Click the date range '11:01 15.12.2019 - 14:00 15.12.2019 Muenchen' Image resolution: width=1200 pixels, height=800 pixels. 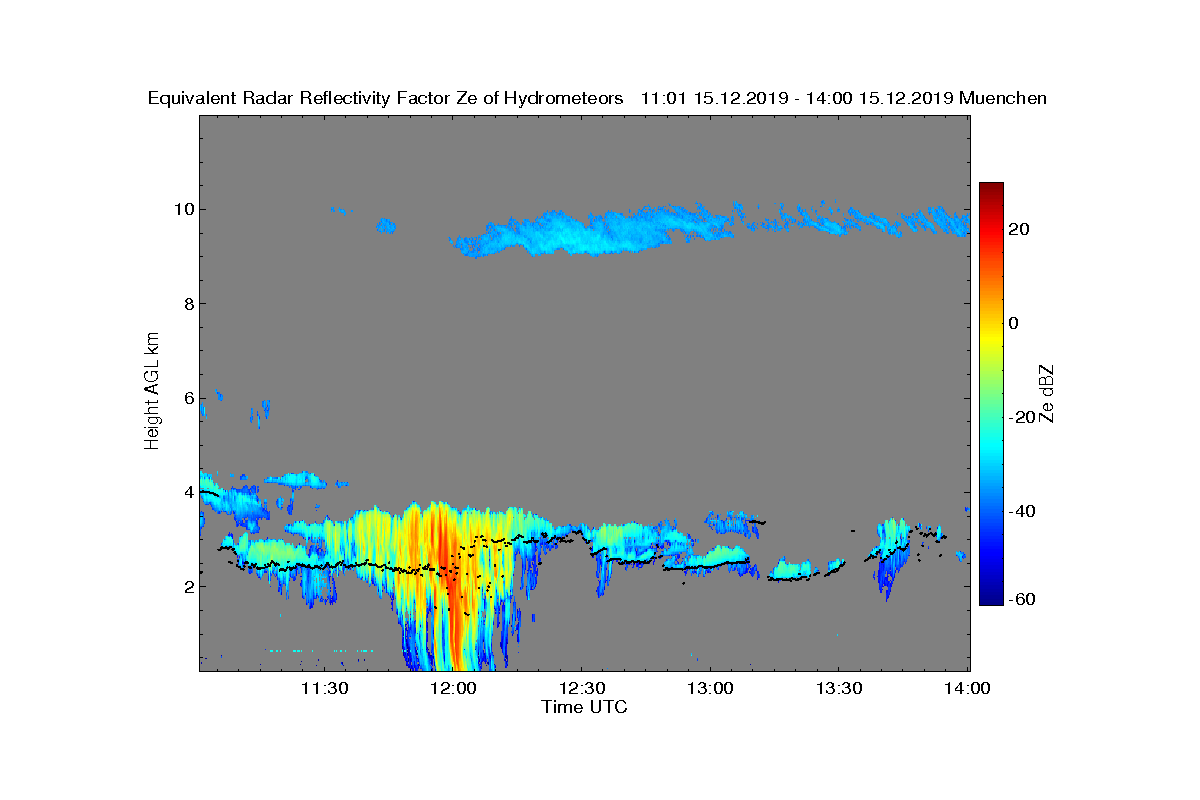843,98
